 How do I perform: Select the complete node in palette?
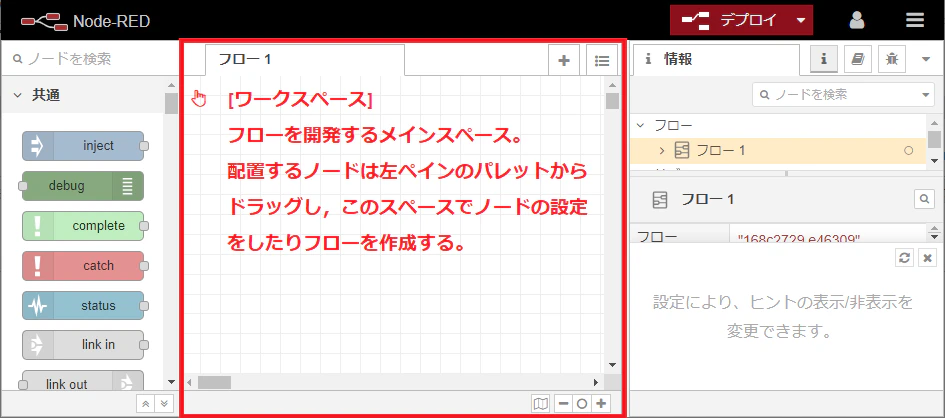pyautogui.click(x=83, y=226)
